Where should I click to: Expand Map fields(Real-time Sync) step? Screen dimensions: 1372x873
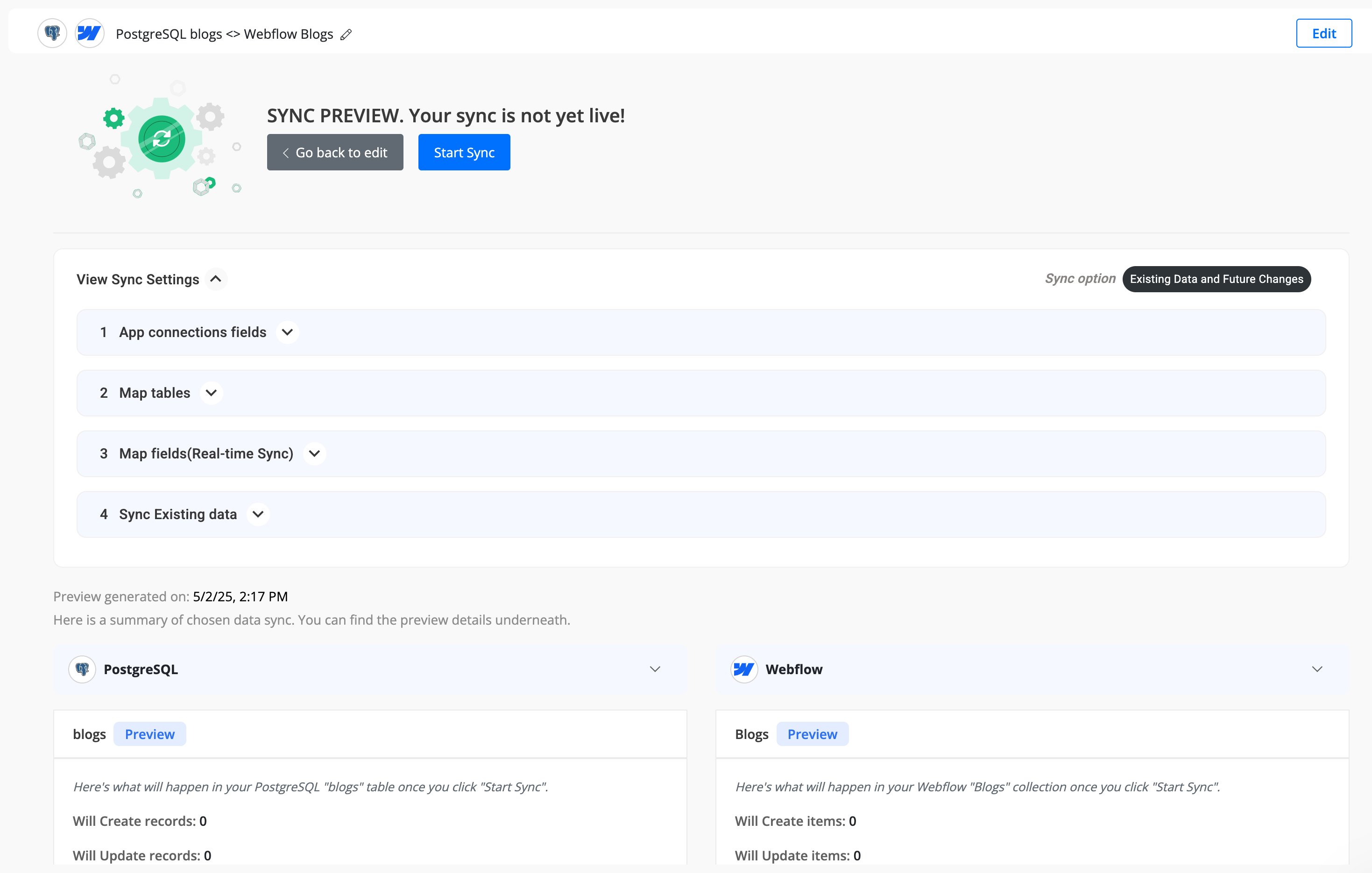pos(314,454)
